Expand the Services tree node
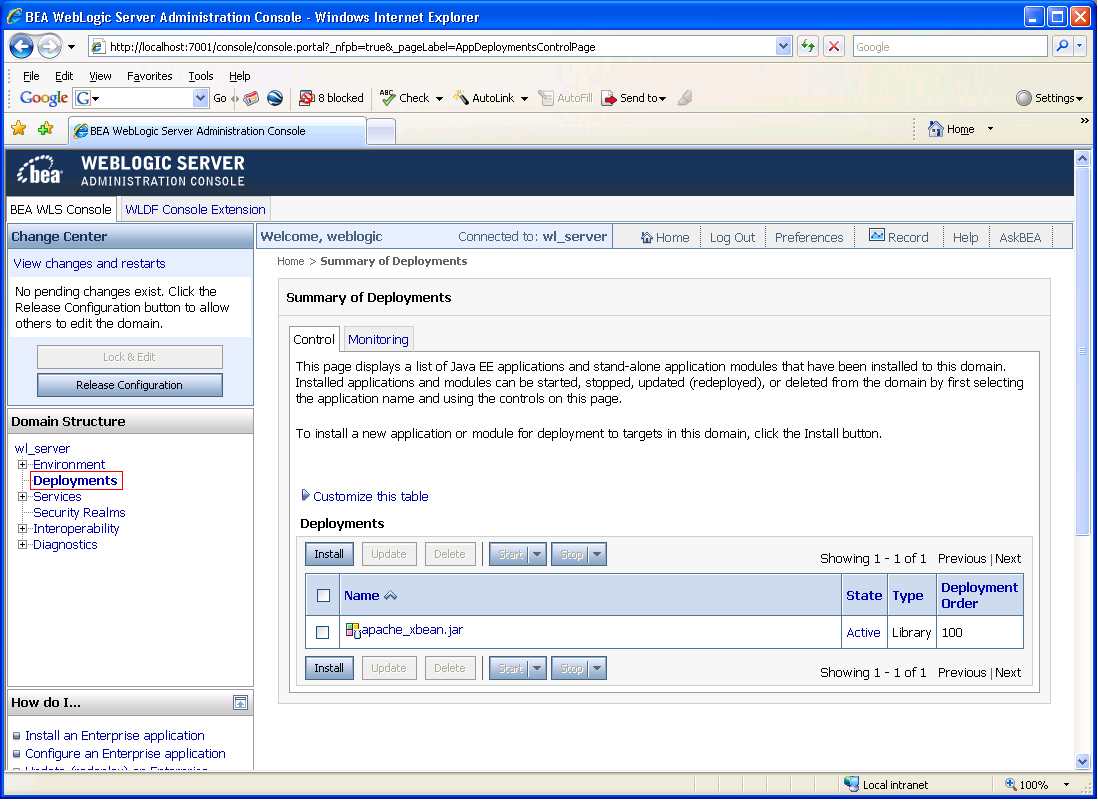The height and width of the screenshot is (802, 1098). coord(21,496)
